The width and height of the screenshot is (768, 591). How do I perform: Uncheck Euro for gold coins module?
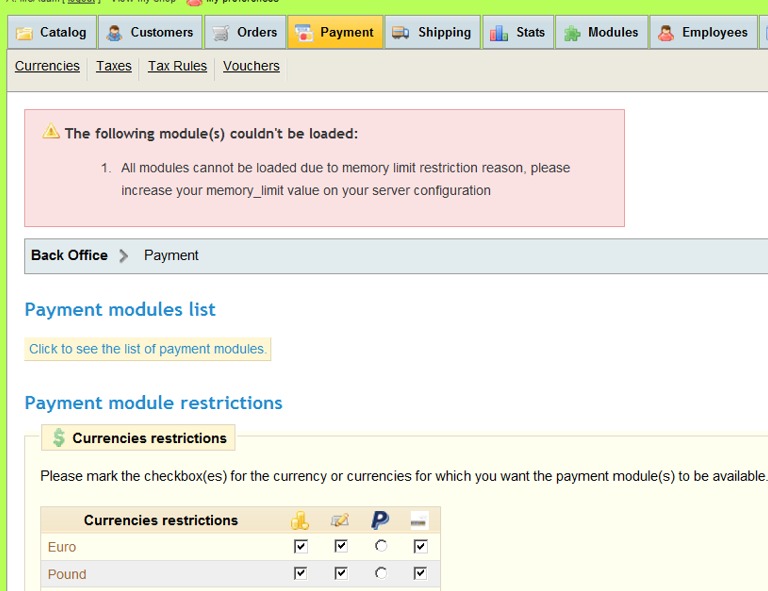301,546
